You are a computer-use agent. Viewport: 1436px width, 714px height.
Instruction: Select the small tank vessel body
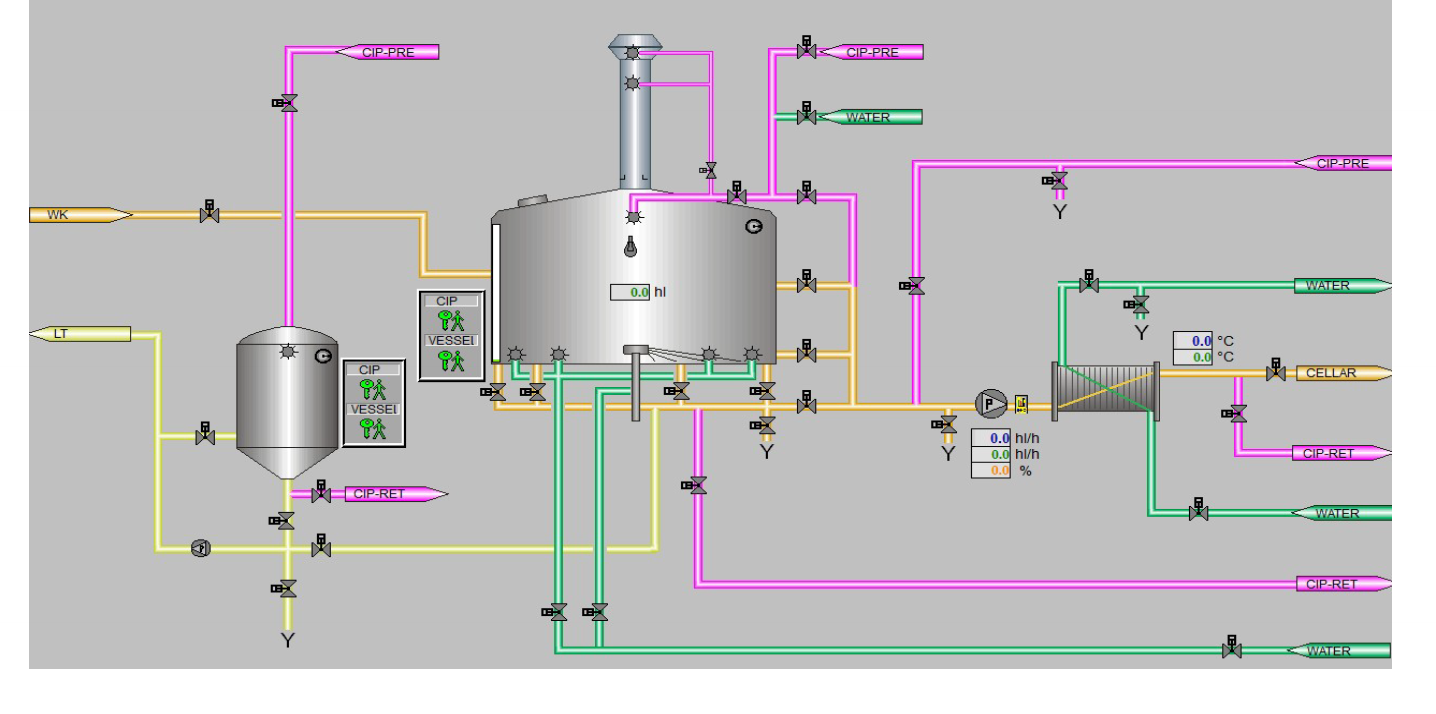pos(286,405)
